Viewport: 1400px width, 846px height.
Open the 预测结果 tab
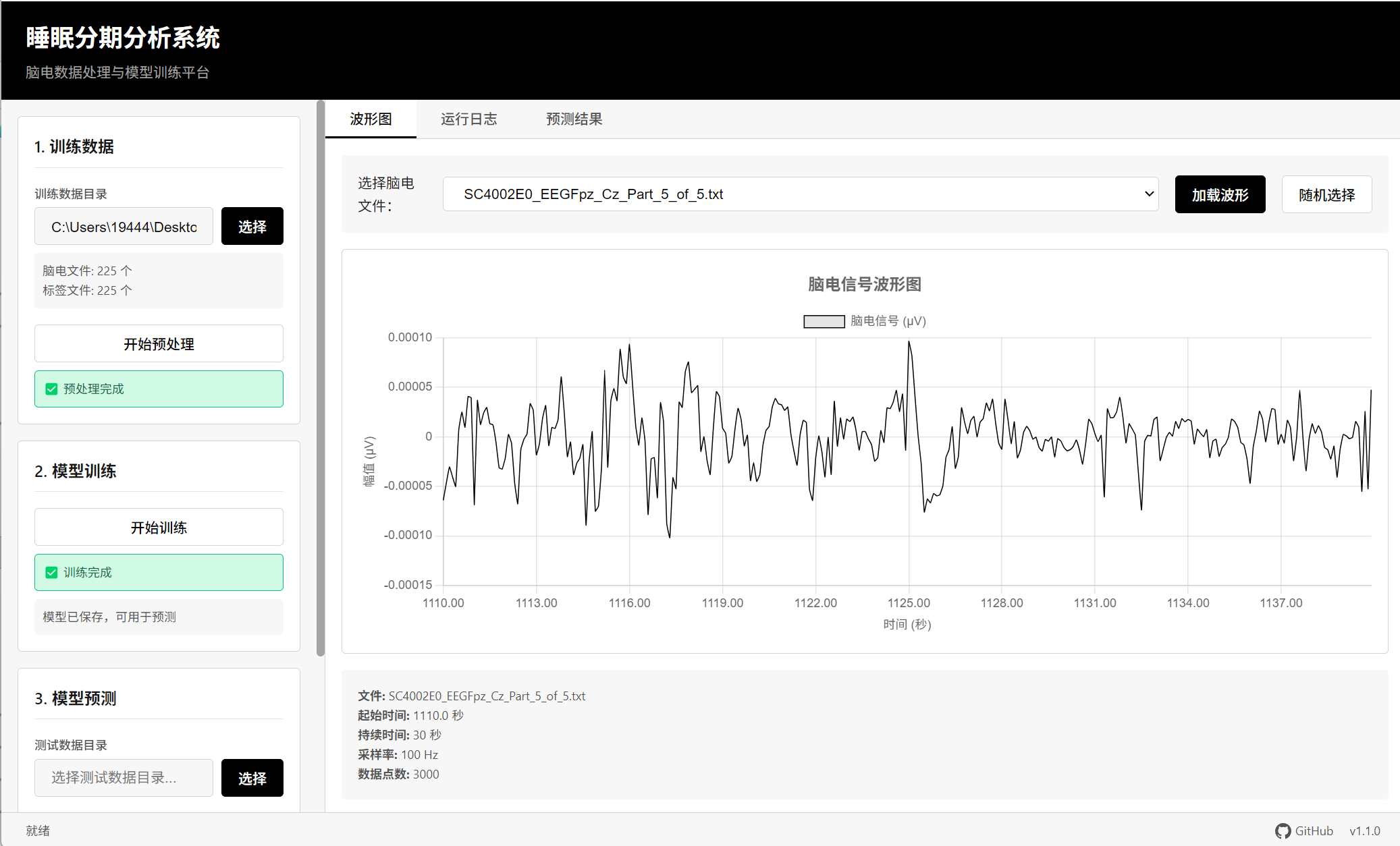point(574,119)
